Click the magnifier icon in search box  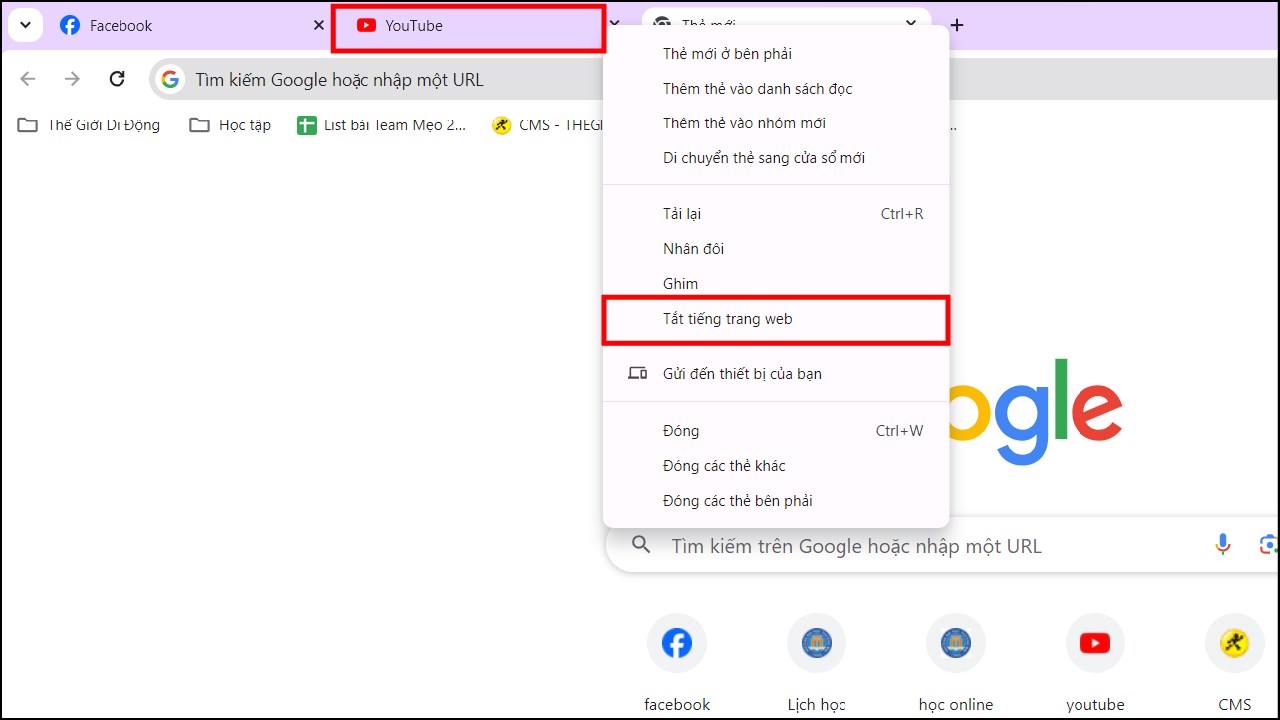(642, 545)
